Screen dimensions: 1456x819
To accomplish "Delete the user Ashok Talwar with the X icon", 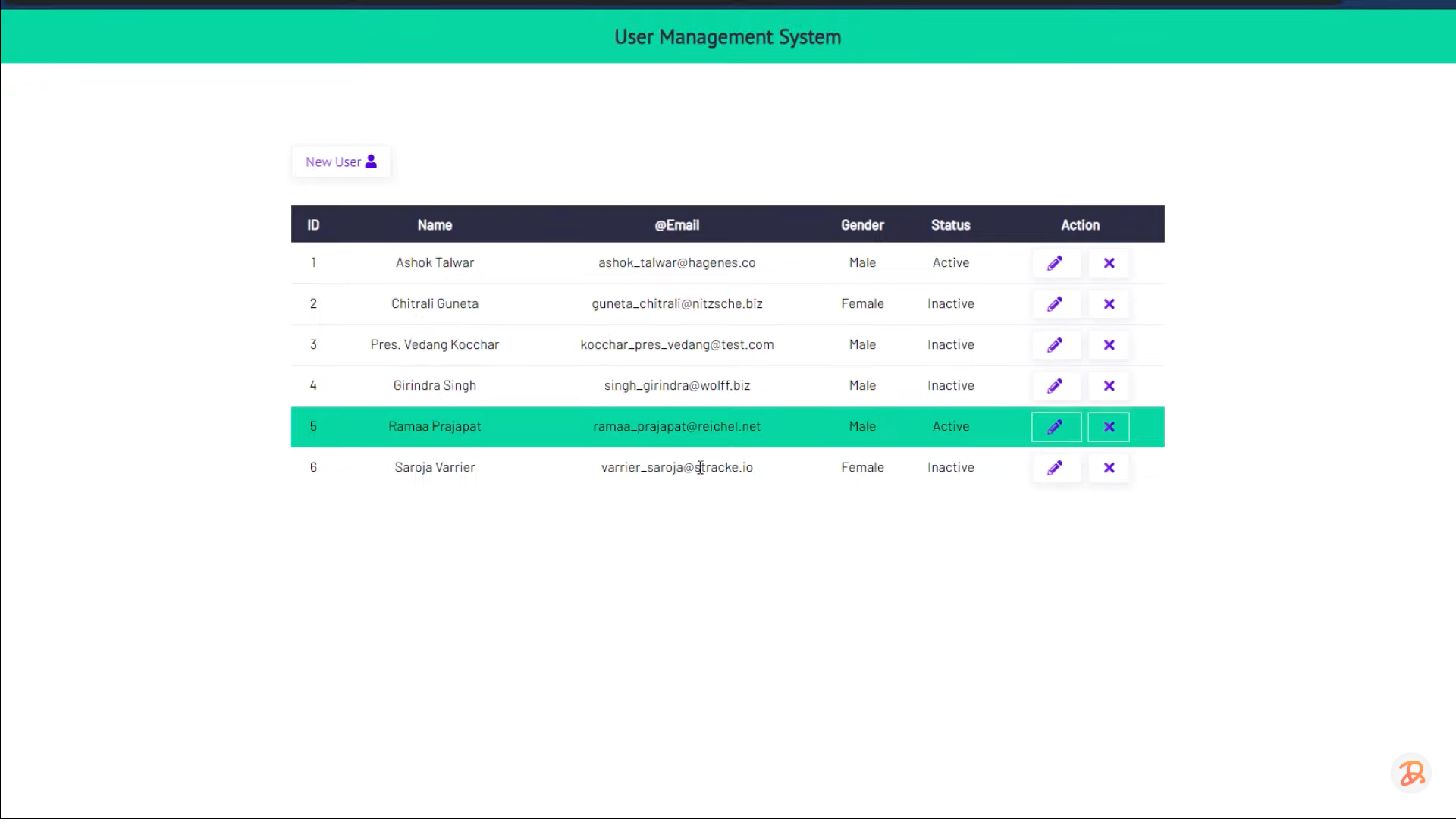I will [x=1109, y=263].
